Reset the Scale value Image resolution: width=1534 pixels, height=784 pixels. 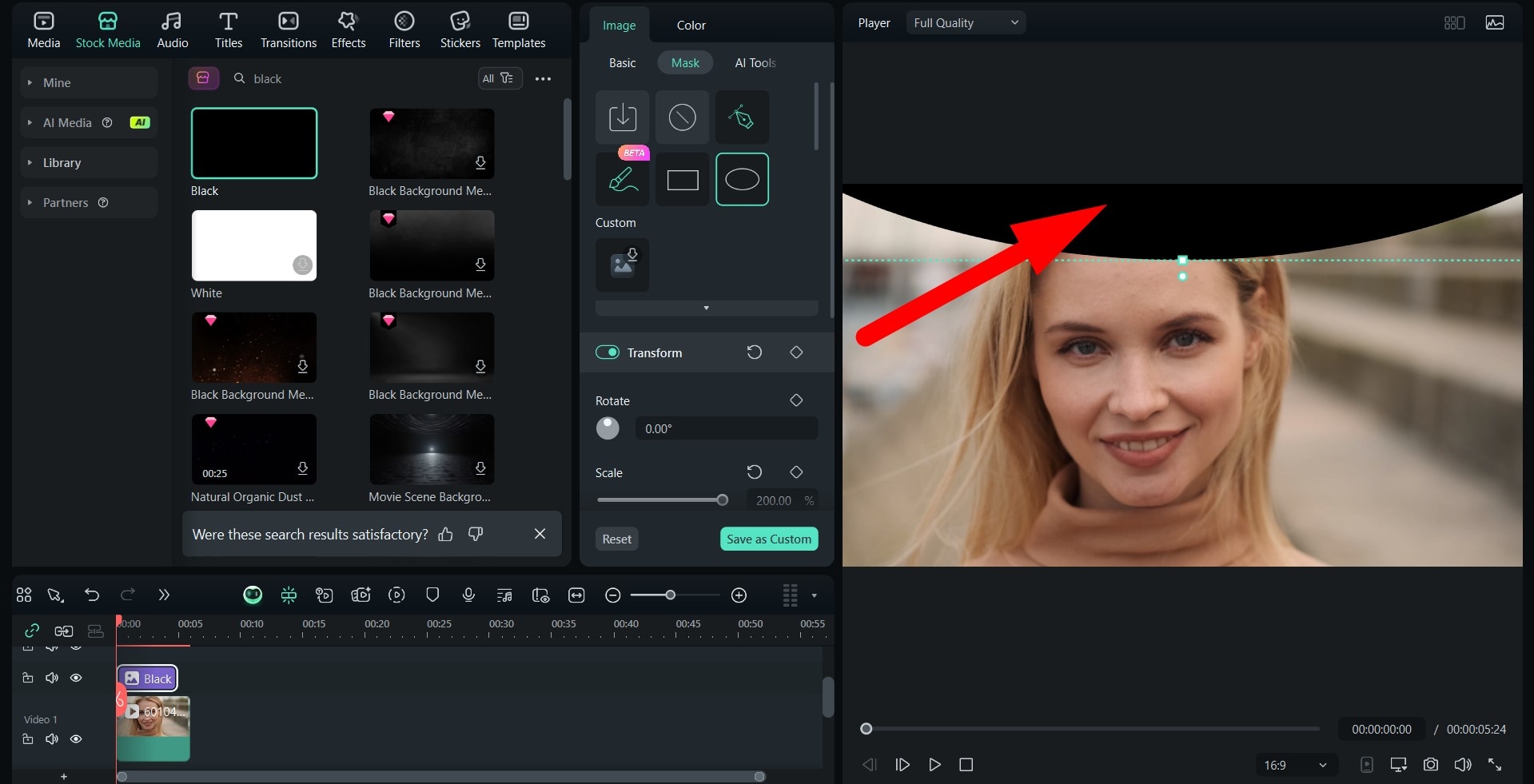point(754,472)
